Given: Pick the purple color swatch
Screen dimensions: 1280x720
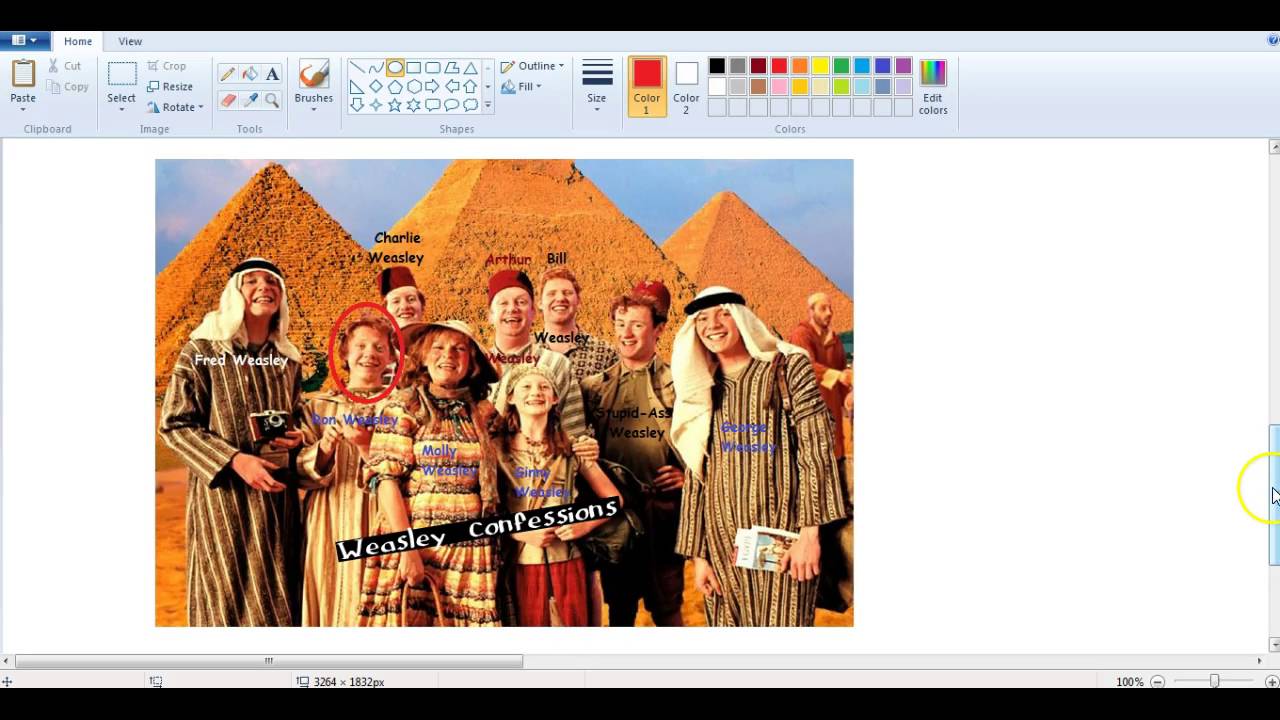Looking at the screenshot, I should coord(903,66).
